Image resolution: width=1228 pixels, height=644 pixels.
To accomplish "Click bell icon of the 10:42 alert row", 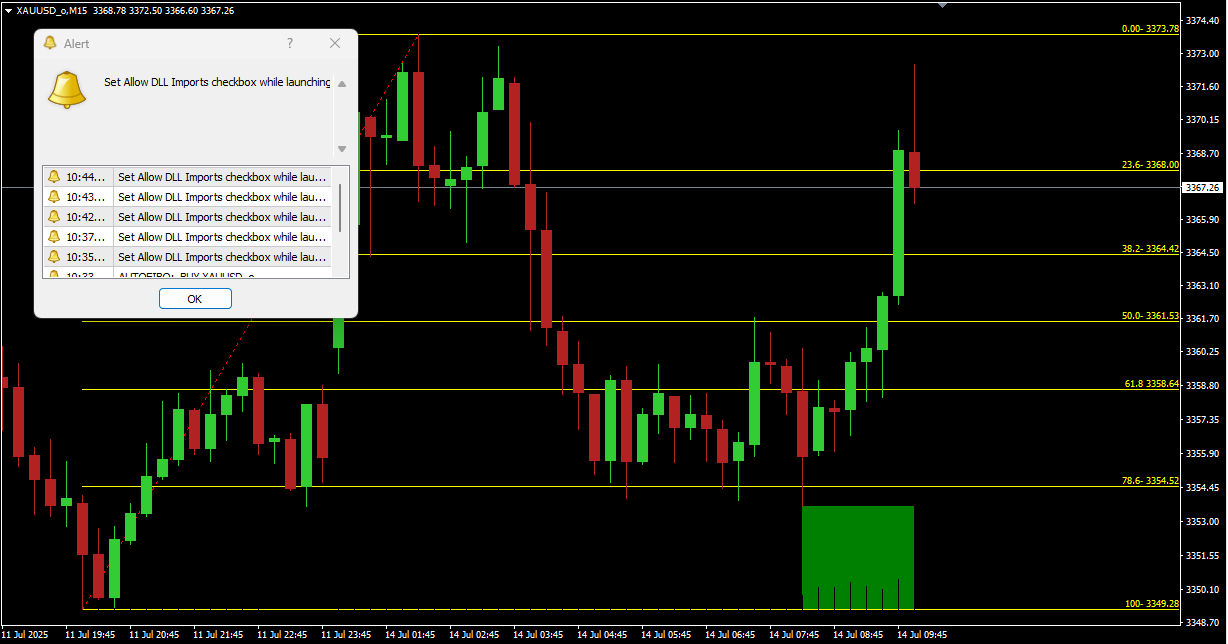I will [54, 217].
